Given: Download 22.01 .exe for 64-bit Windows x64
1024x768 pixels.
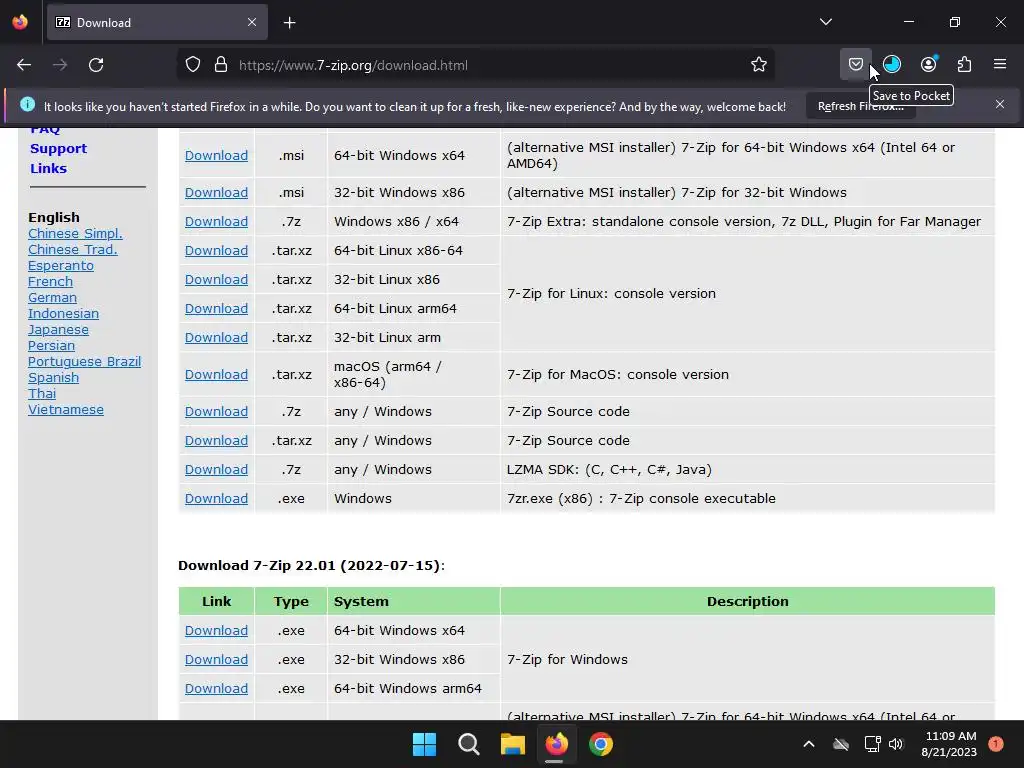Looking at the screenshot, I should [x=216, y=630].
